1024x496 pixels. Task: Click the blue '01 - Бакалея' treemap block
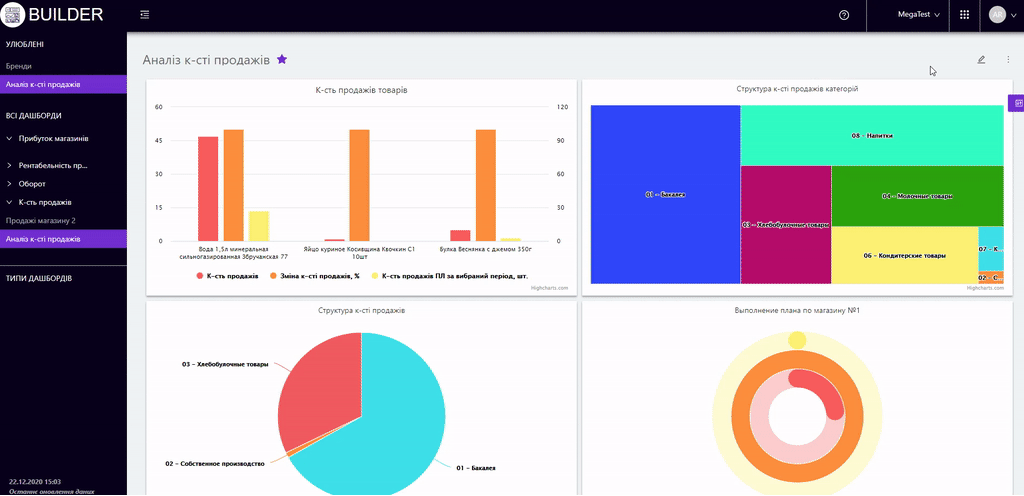[x=665, y=194]
